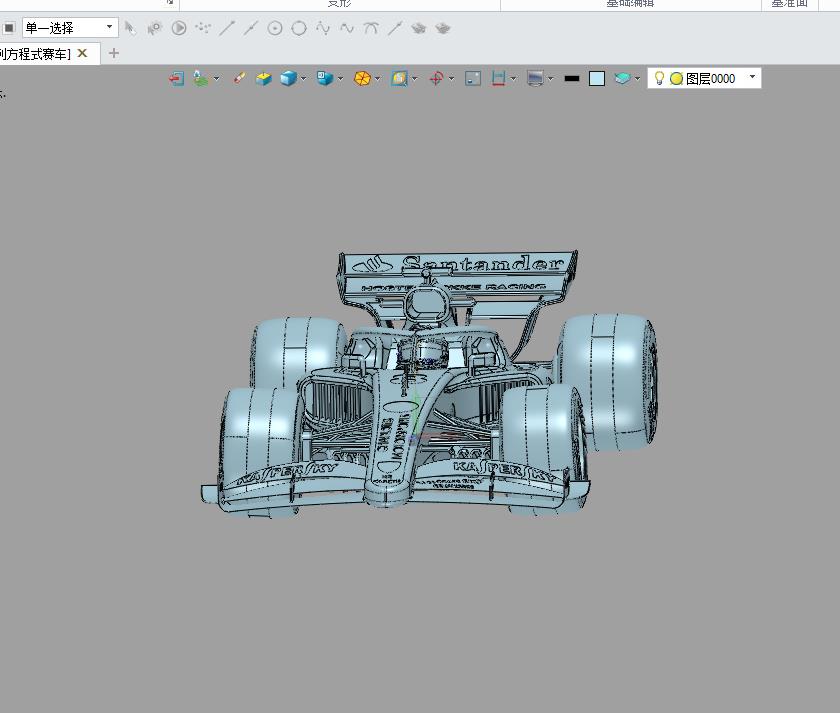Image resolution: width=840 pixels, height=713 pixels.
Task: Click the arrow cursor pick icon
Action: (x=130, y=28)
